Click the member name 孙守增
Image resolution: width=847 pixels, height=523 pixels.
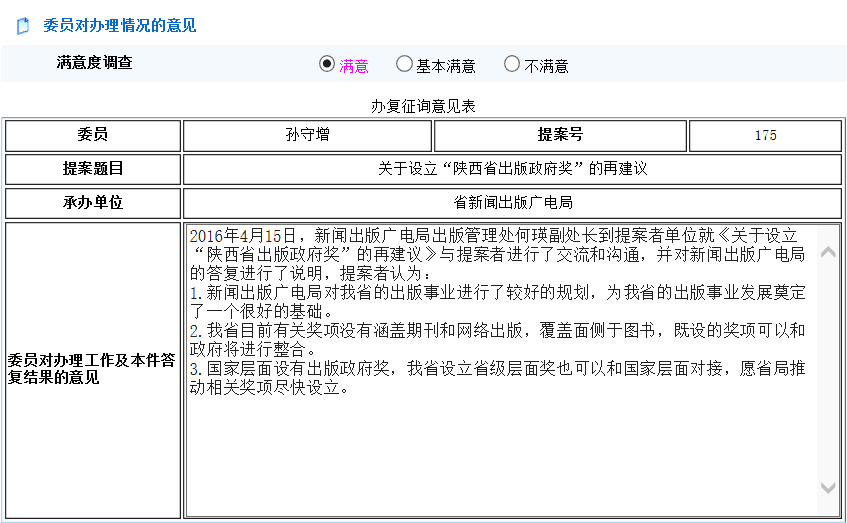pos(307,135)
